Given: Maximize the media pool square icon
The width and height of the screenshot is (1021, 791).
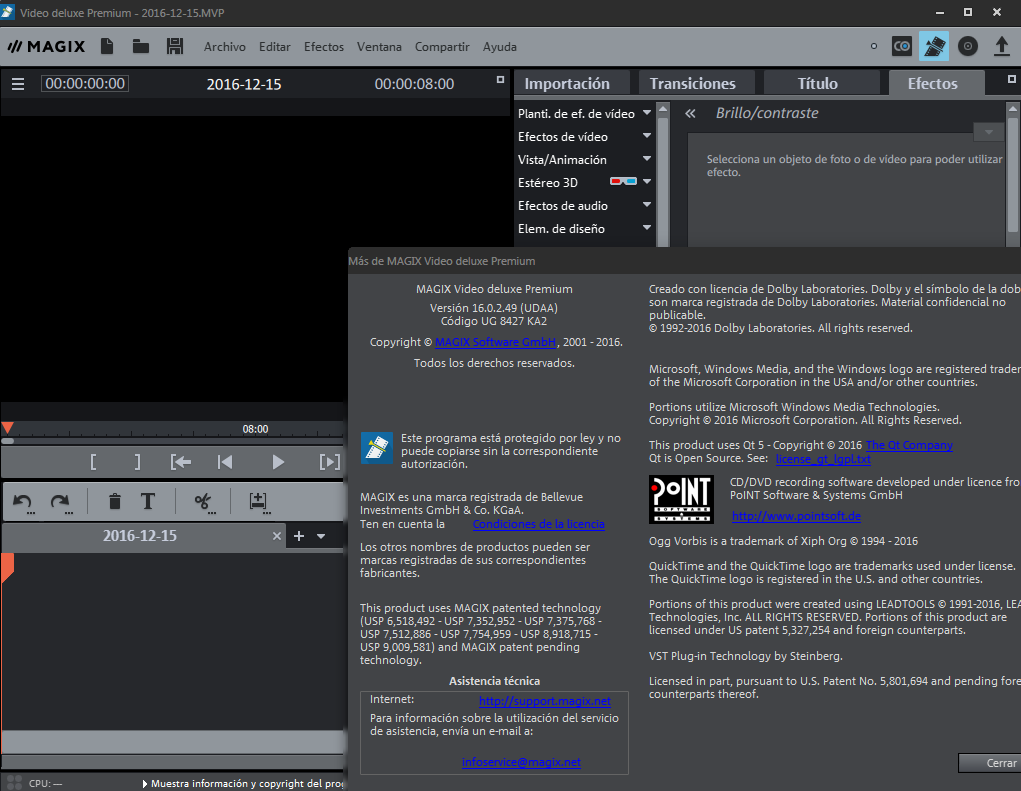Looking at the screenshot, I should 1011,79.
